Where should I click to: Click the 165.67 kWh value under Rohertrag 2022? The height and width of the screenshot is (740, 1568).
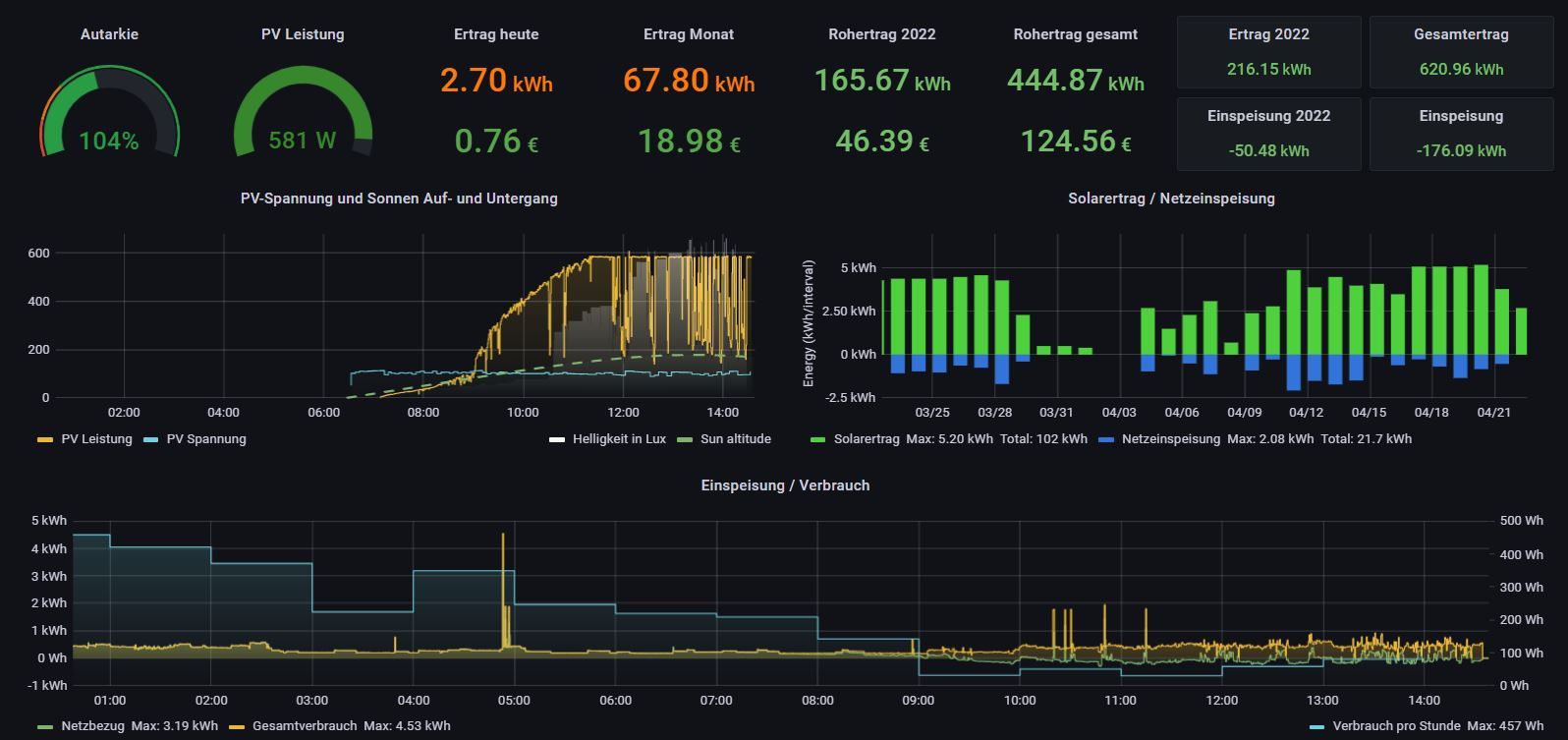[882, 80]
